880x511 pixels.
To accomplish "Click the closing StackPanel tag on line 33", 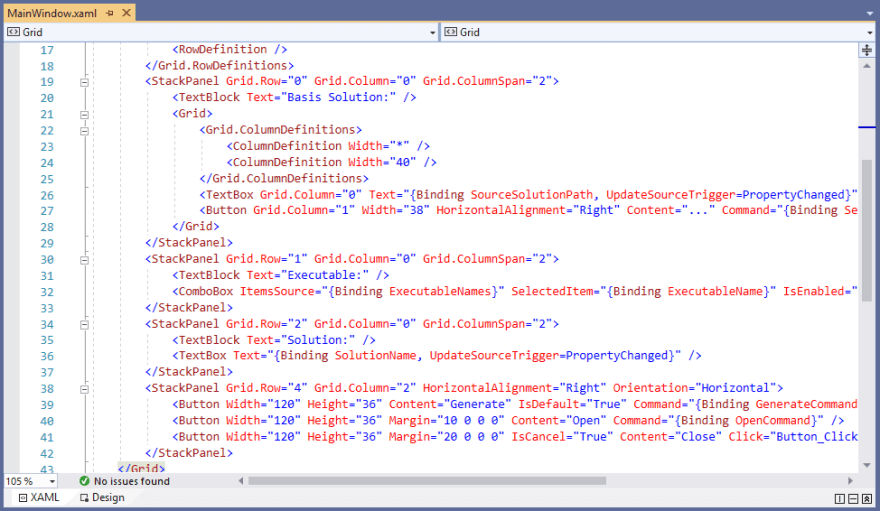I will coord(189,308).
